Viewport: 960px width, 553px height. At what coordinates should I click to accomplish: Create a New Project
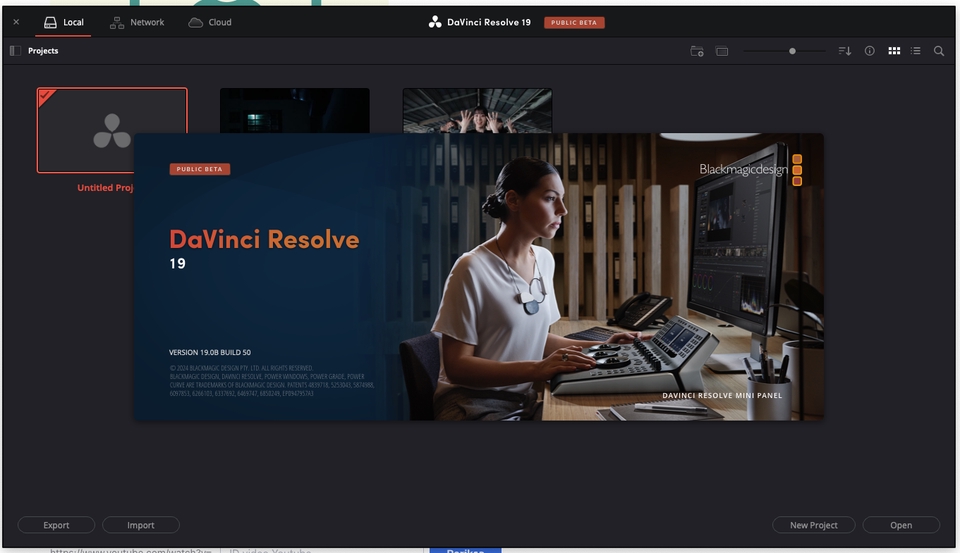(x=814, y=525)
